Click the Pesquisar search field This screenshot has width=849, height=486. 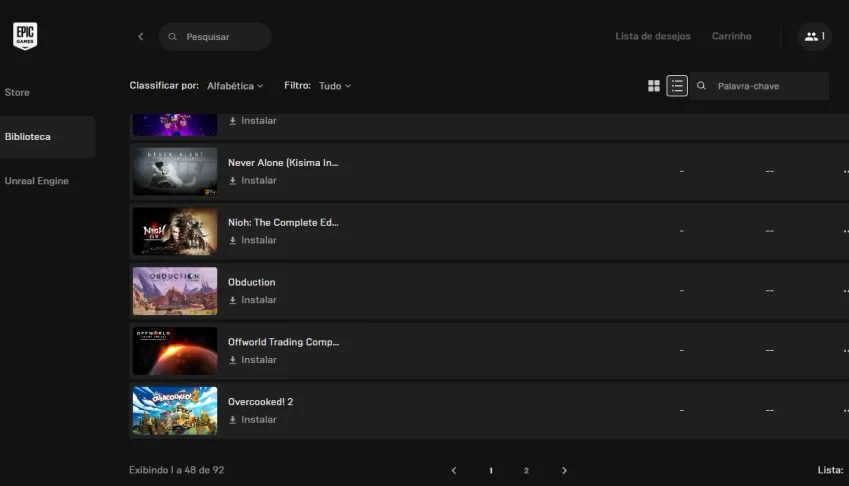(x=215, y=36)
